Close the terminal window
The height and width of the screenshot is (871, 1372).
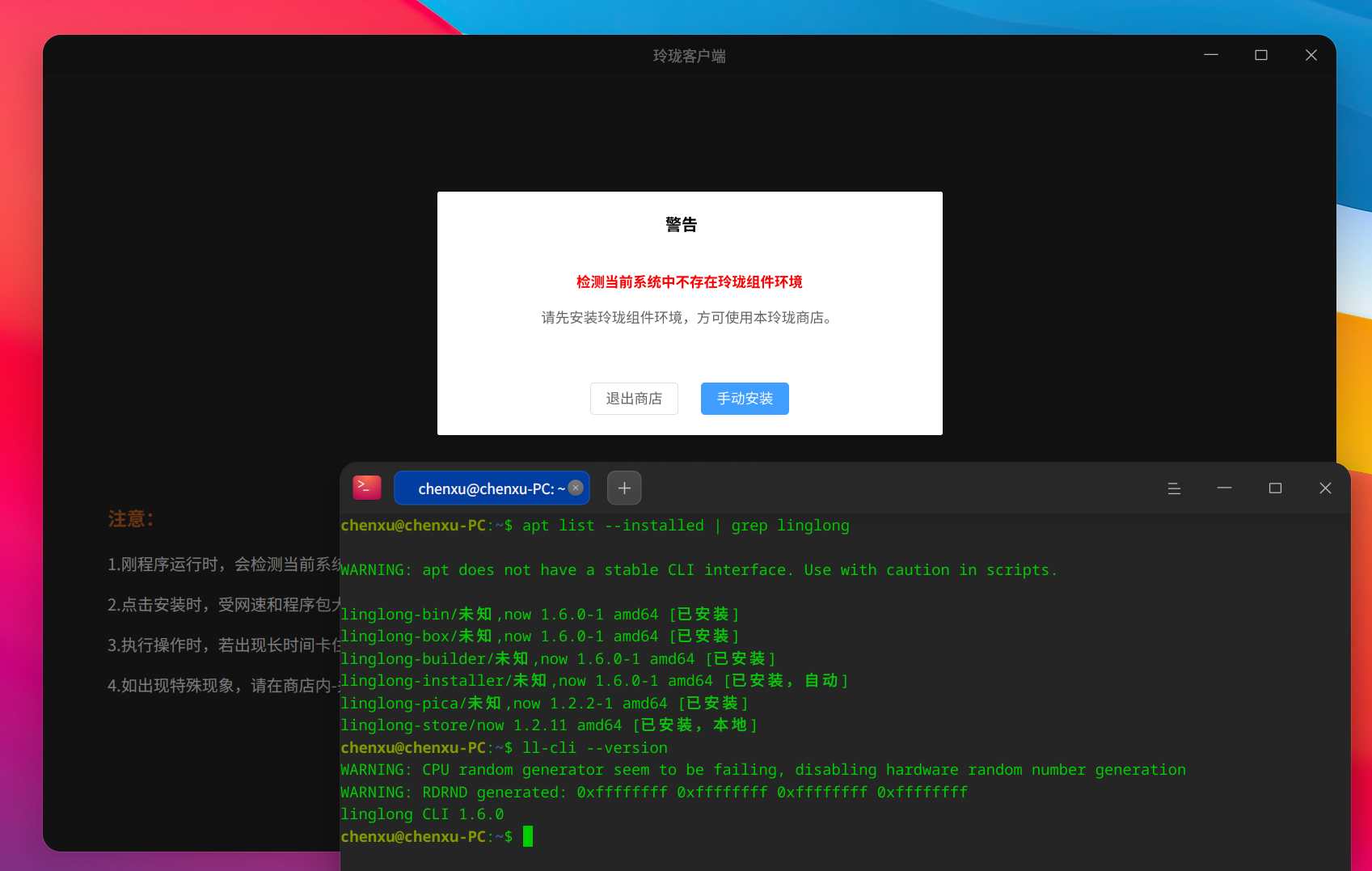(1325, 488)
